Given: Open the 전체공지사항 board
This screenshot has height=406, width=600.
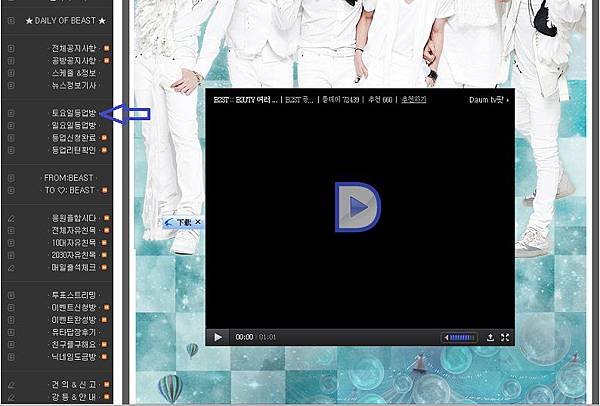Looking at the screenshot, I should (x=74, y=48).
